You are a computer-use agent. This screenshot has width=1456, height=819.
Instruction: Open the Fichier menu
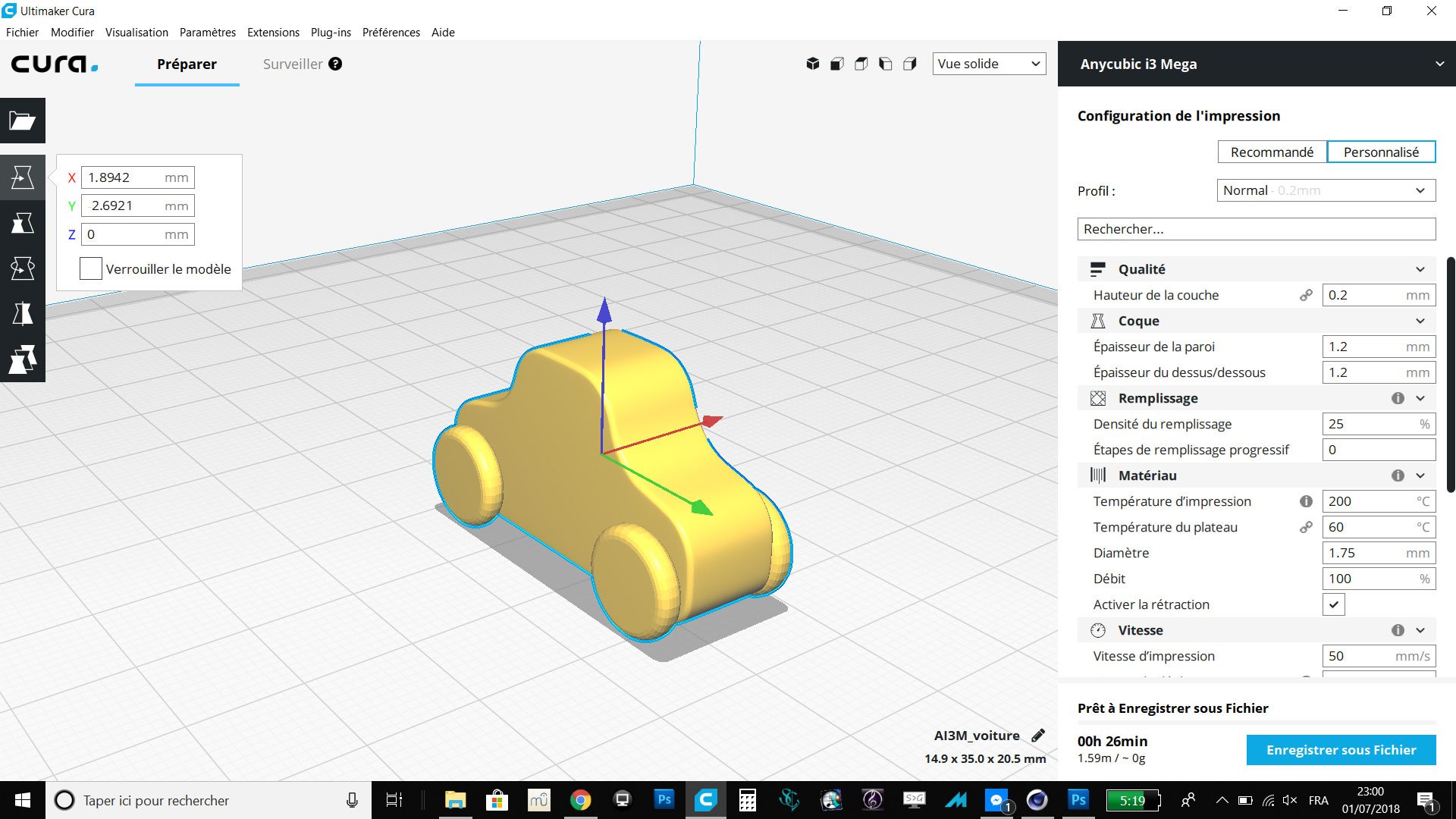[x=22, y=32]
